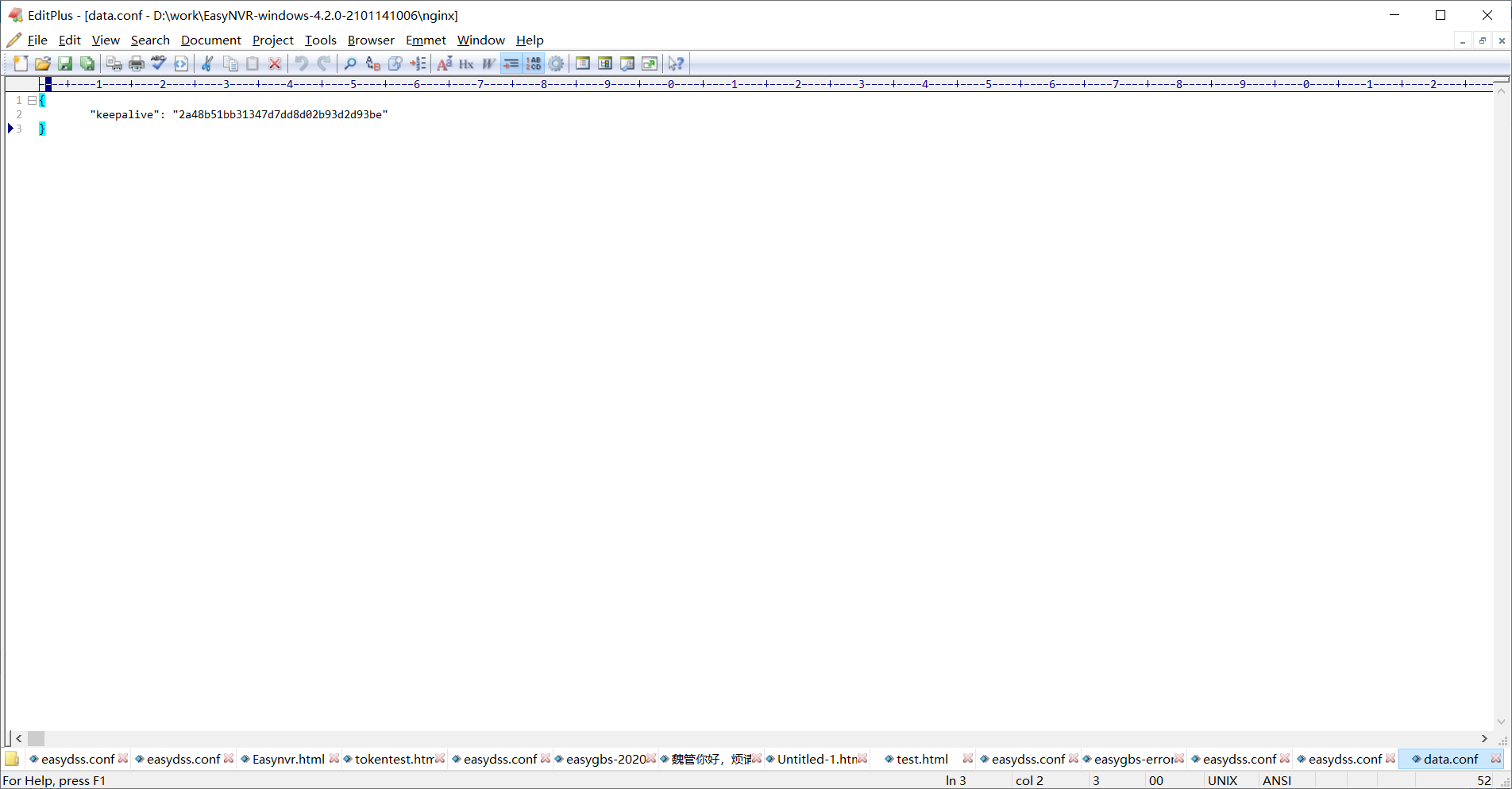Screen dimensions: 1512x789
Task: Open the Window menu
Action: coord(480,40)
